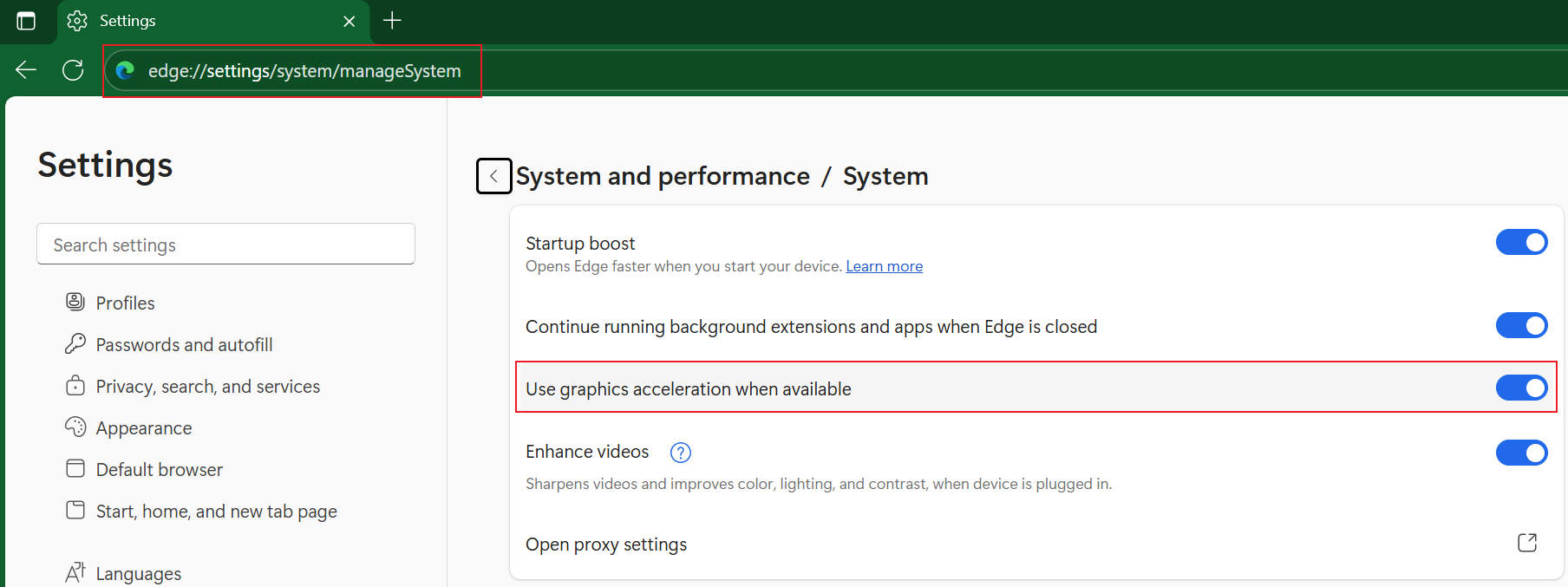
Task: Click the Settings heading in sidebar
Action: pos(105,165)
